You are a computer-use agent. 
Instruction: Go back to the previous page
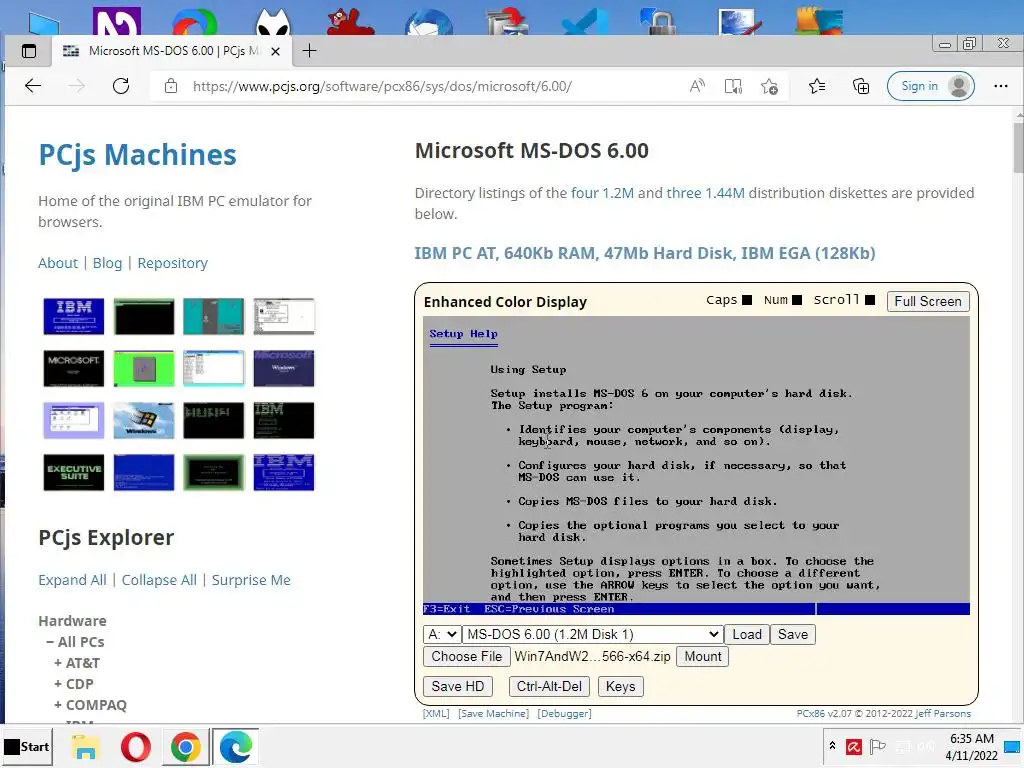tap(33, 86)
